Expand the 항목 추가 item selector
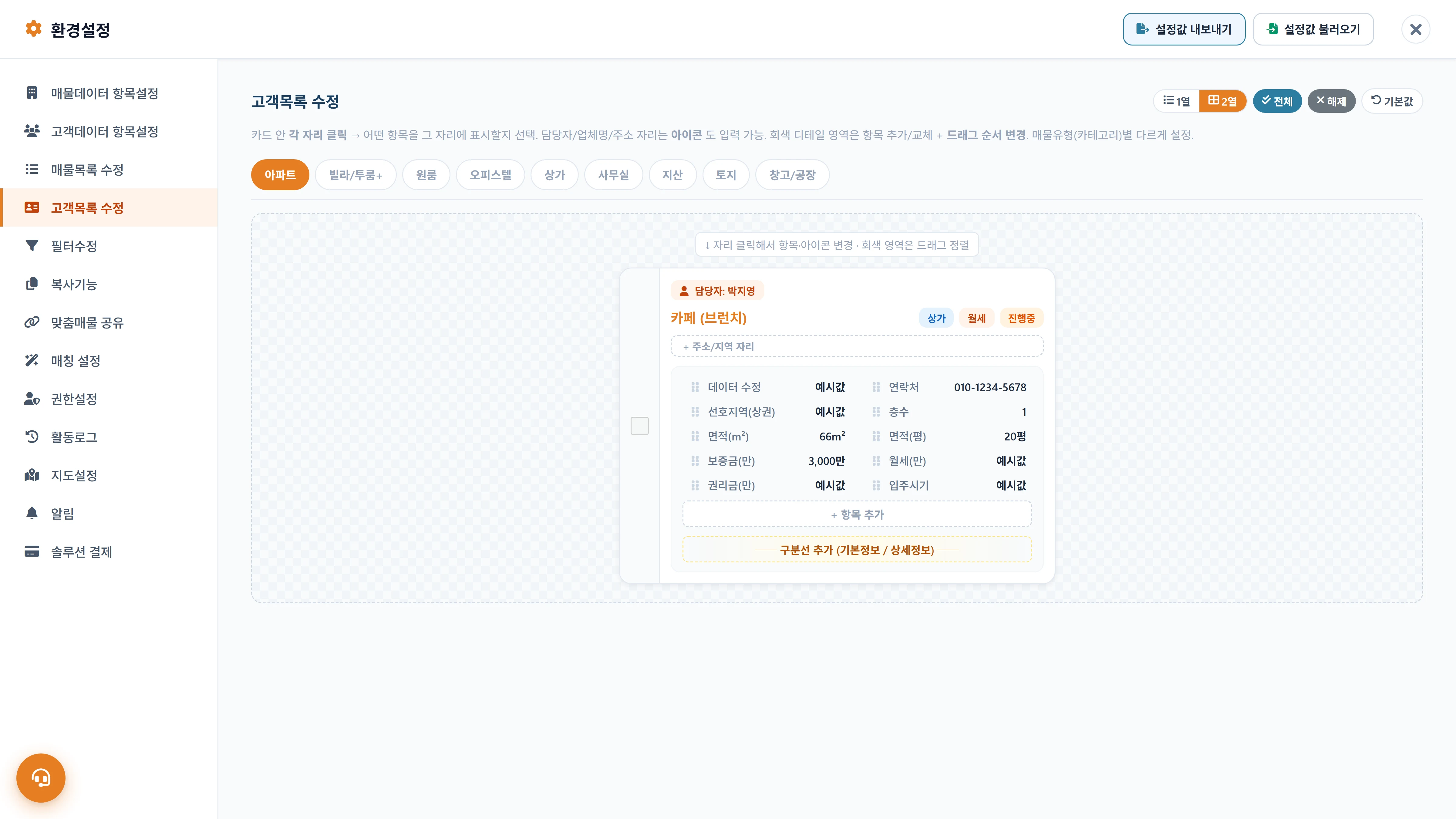The width and height of the screenshot is (1456, 819). coord(856,514)
